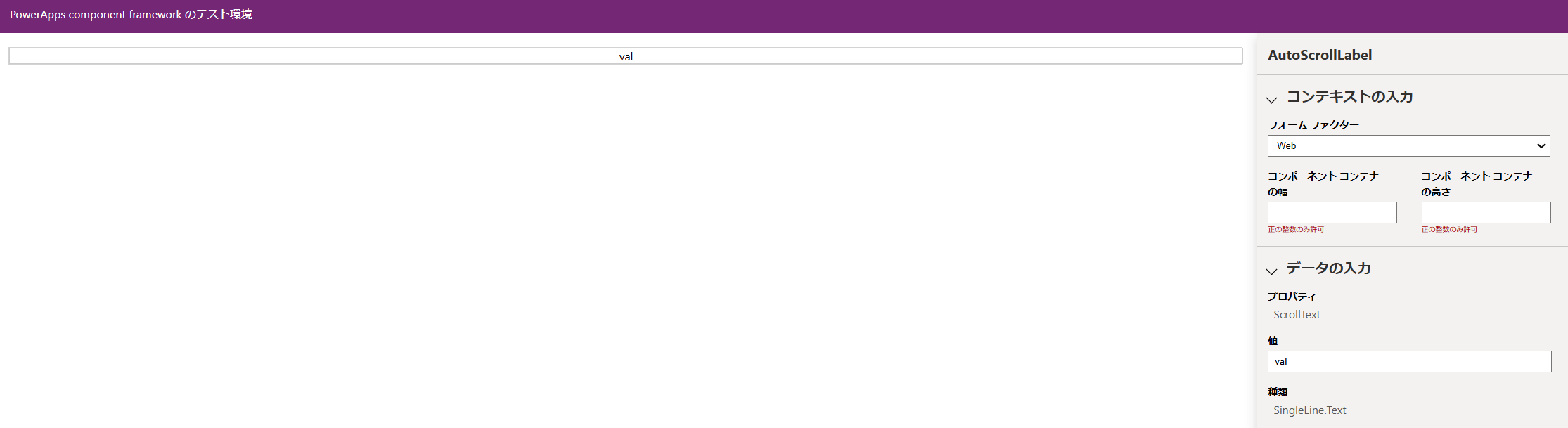Click the scrolling label showing val
1568x428 pixels.
(x=626, y=56)
